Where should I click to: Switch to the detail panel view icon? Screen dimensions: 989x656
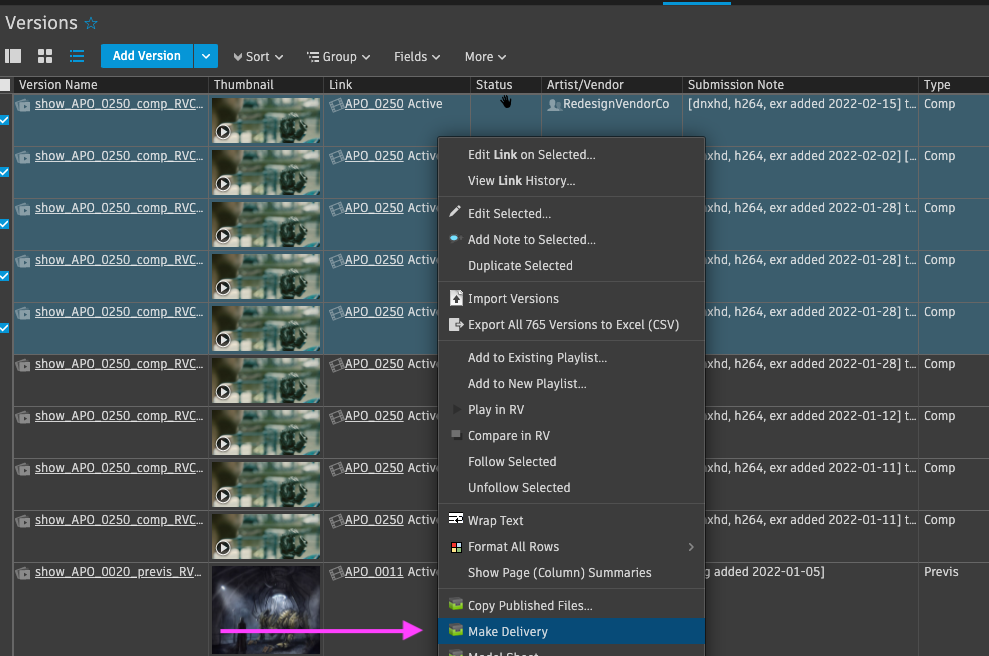point(13,56)
